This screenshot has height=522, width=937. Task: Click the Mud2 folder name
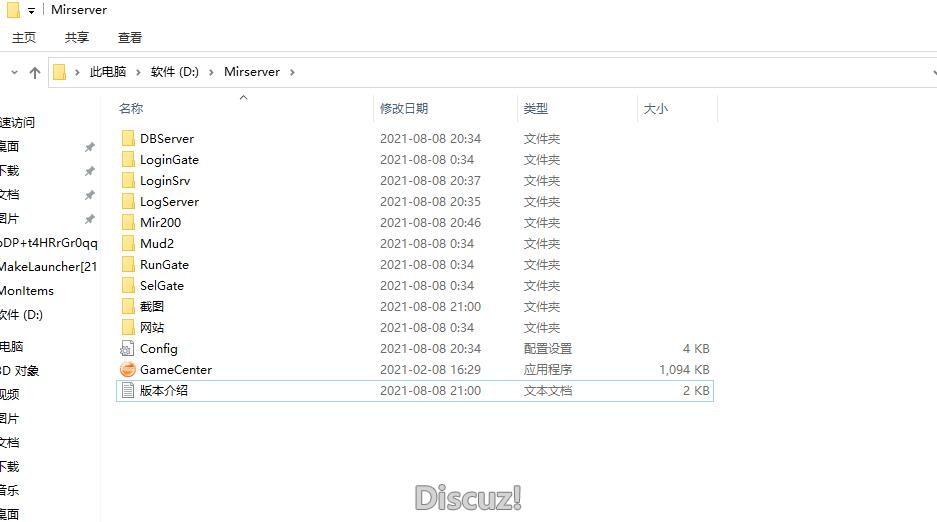point(157,244)
